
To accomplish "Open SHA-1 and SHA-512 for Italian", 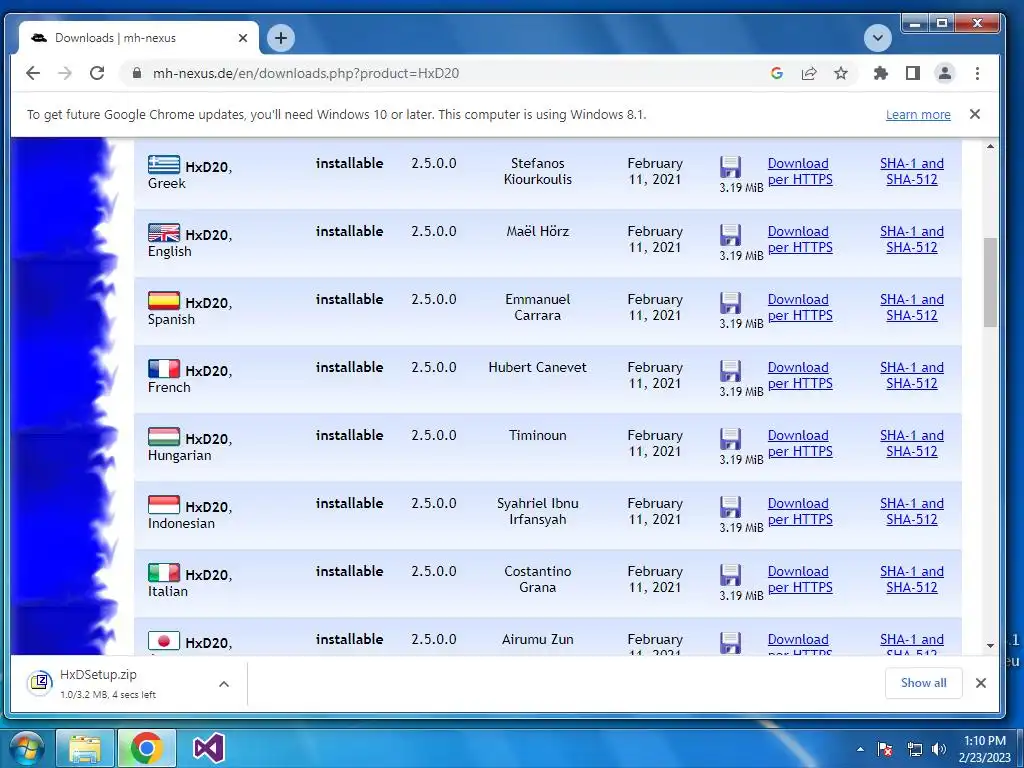I will 912,579.
